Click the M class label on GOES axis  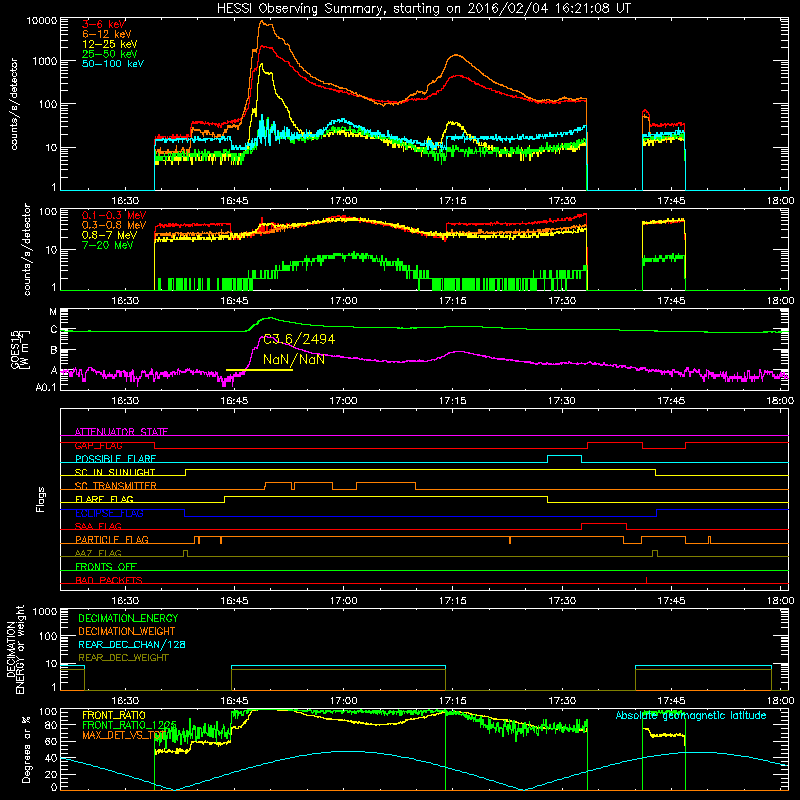pyautogui.click(x=53, y=312)
